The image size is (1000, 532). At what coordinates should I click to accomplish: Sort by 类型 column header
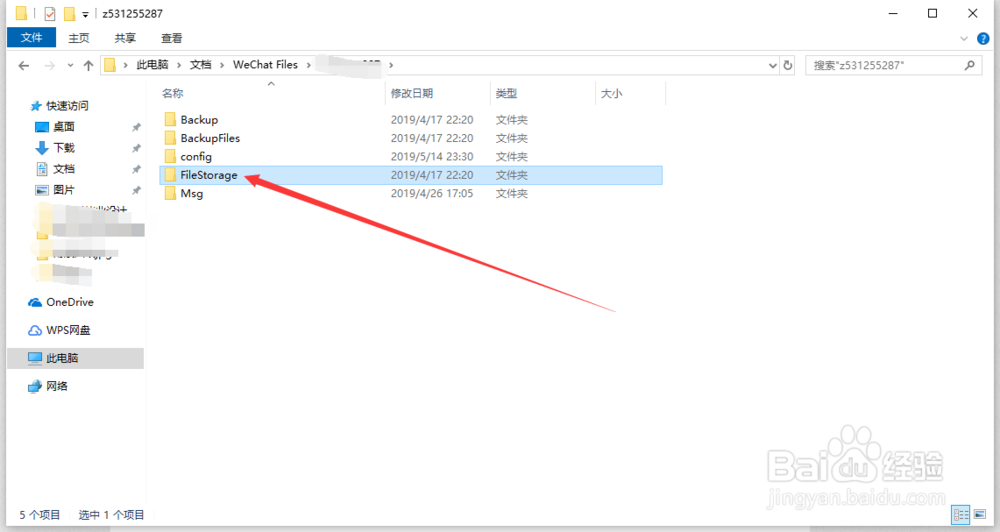pos(506,93)
